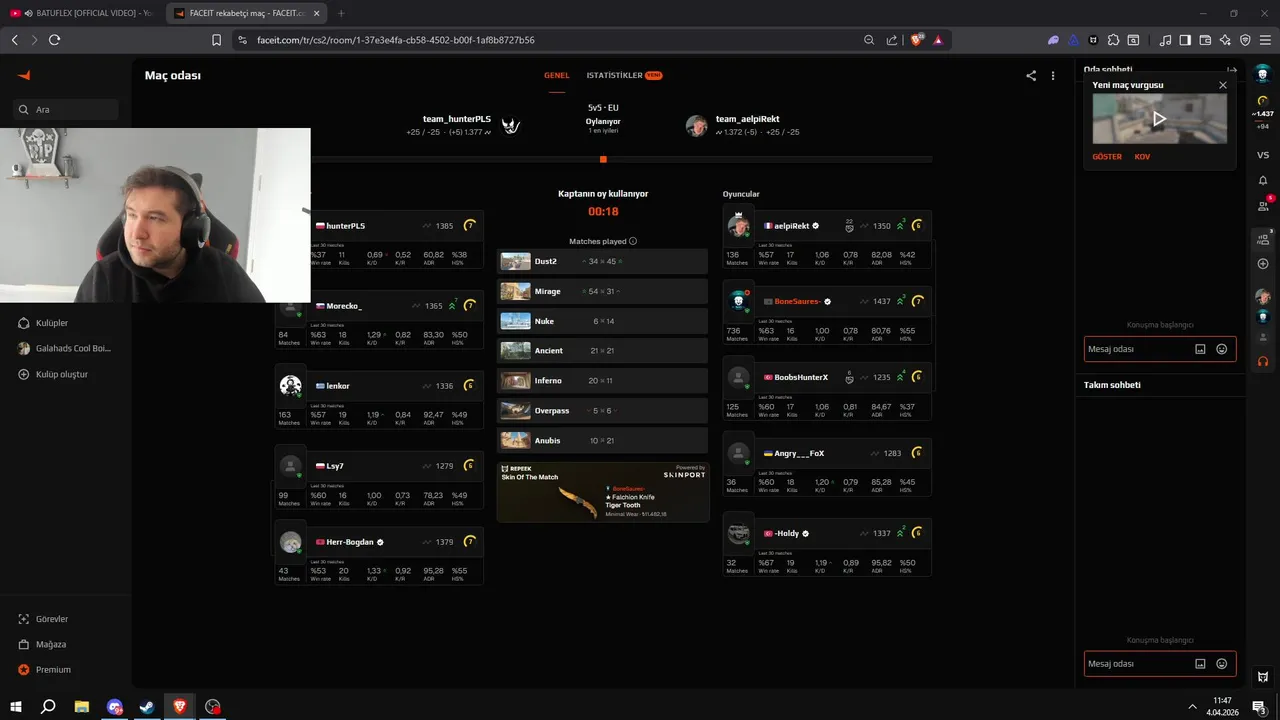Open Lsy7 player profile name
The height and width of the screenshot is (720, 1280).
pos(335,466)
